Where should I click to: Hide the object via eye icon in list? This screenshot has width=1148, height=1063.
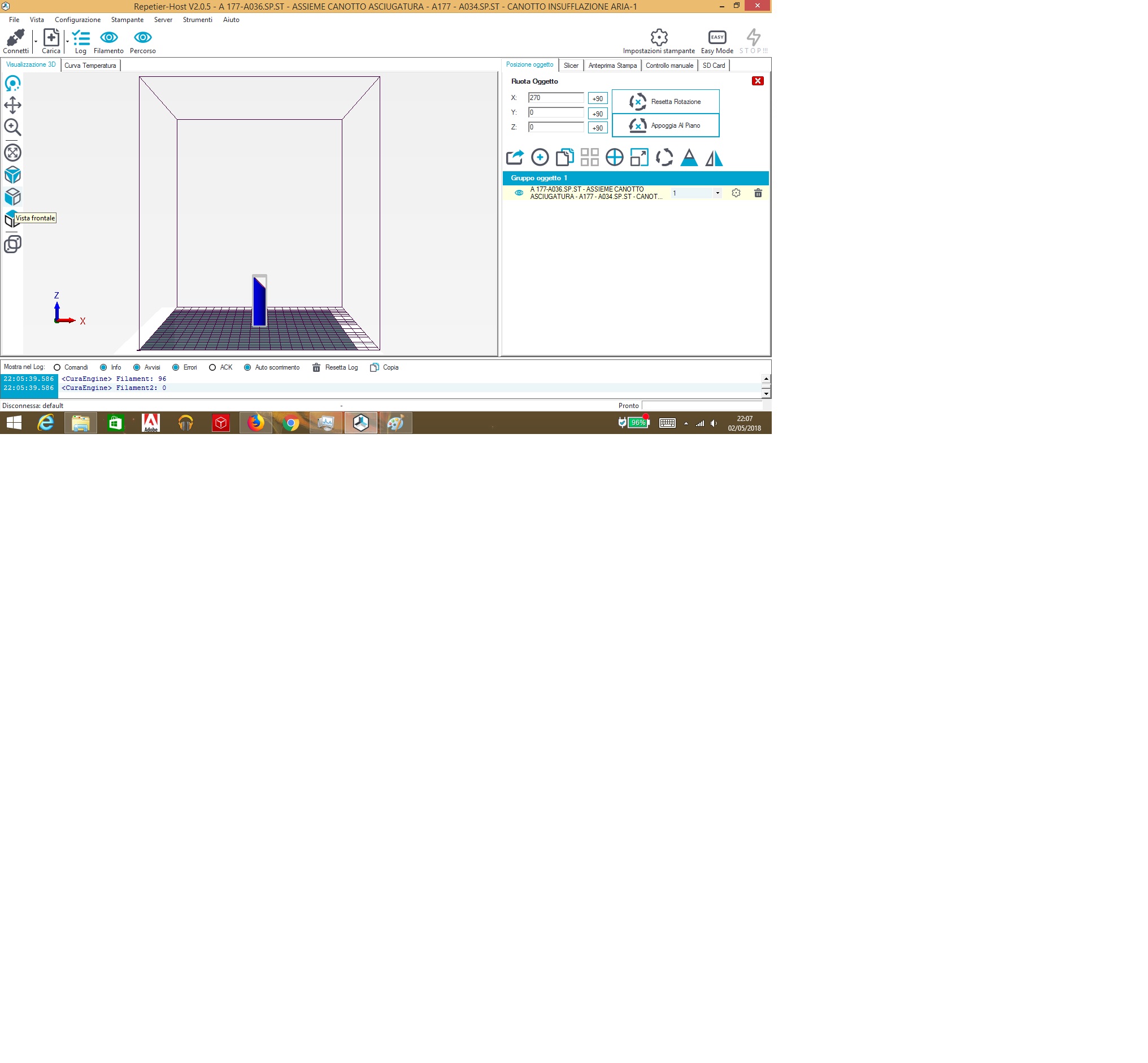(519, 193)
